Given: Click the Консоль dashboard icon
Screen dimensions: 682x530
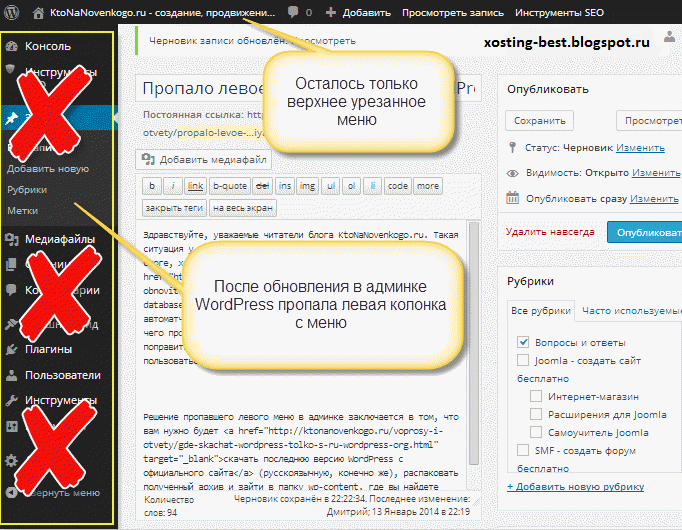Looking at the screenshot, I should point(12,46).
